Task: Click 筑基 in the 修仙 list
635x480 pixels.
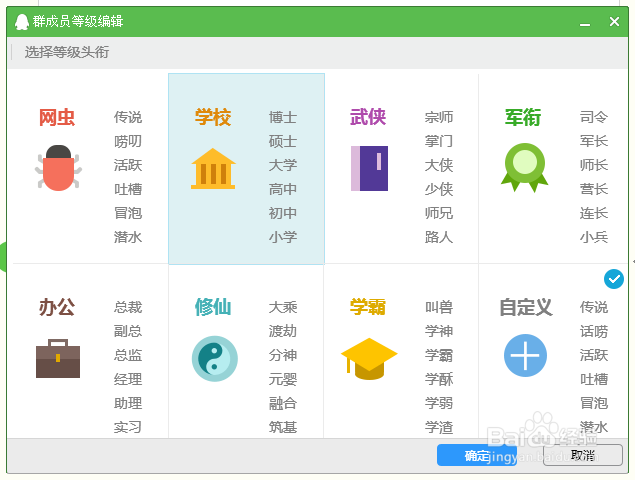Action: (x=283, y=427)
